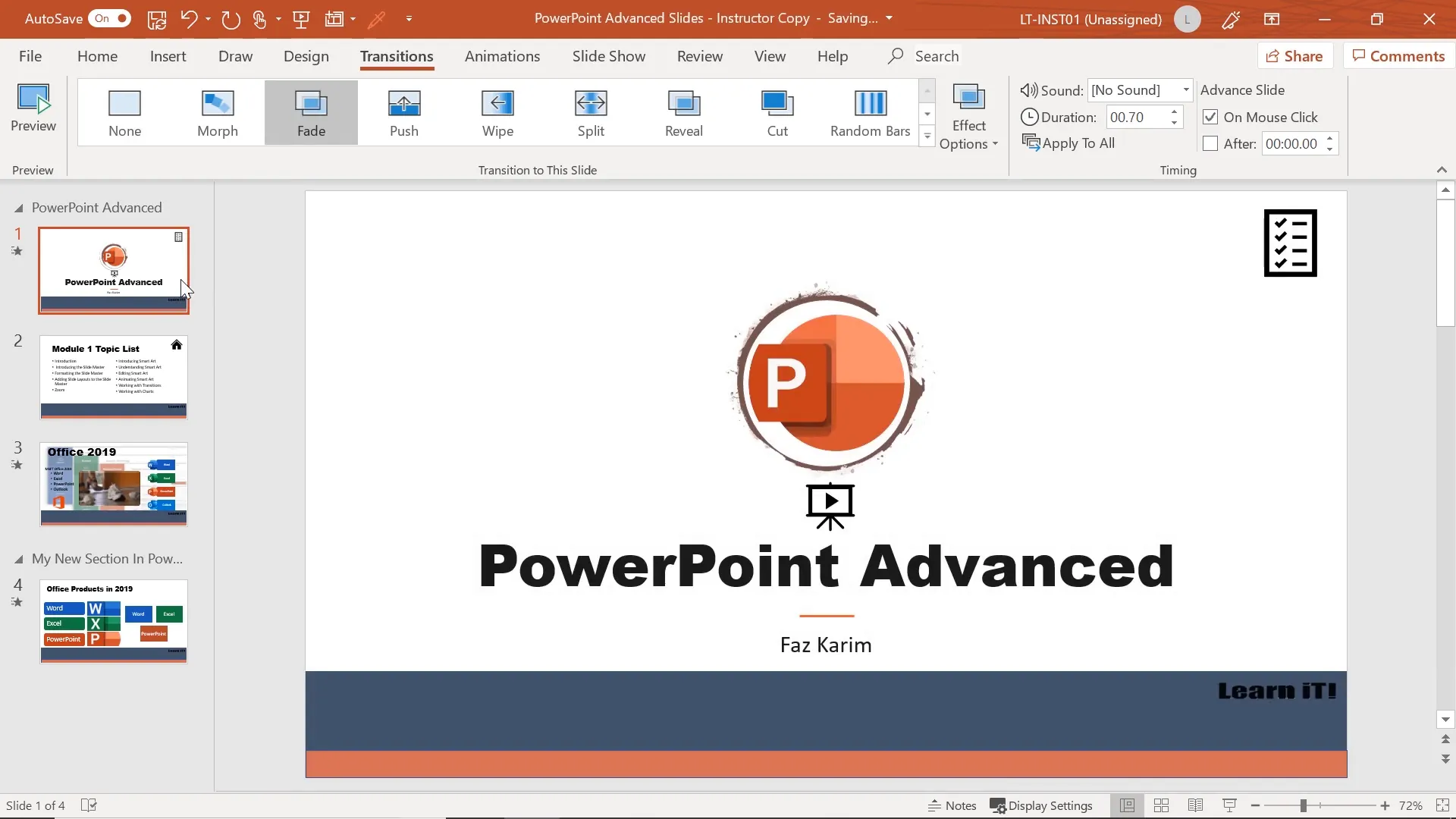This screenshot has height=819, width=1456.
Task: Collapse the PowerPoint Advanced section
Action: 19,208
